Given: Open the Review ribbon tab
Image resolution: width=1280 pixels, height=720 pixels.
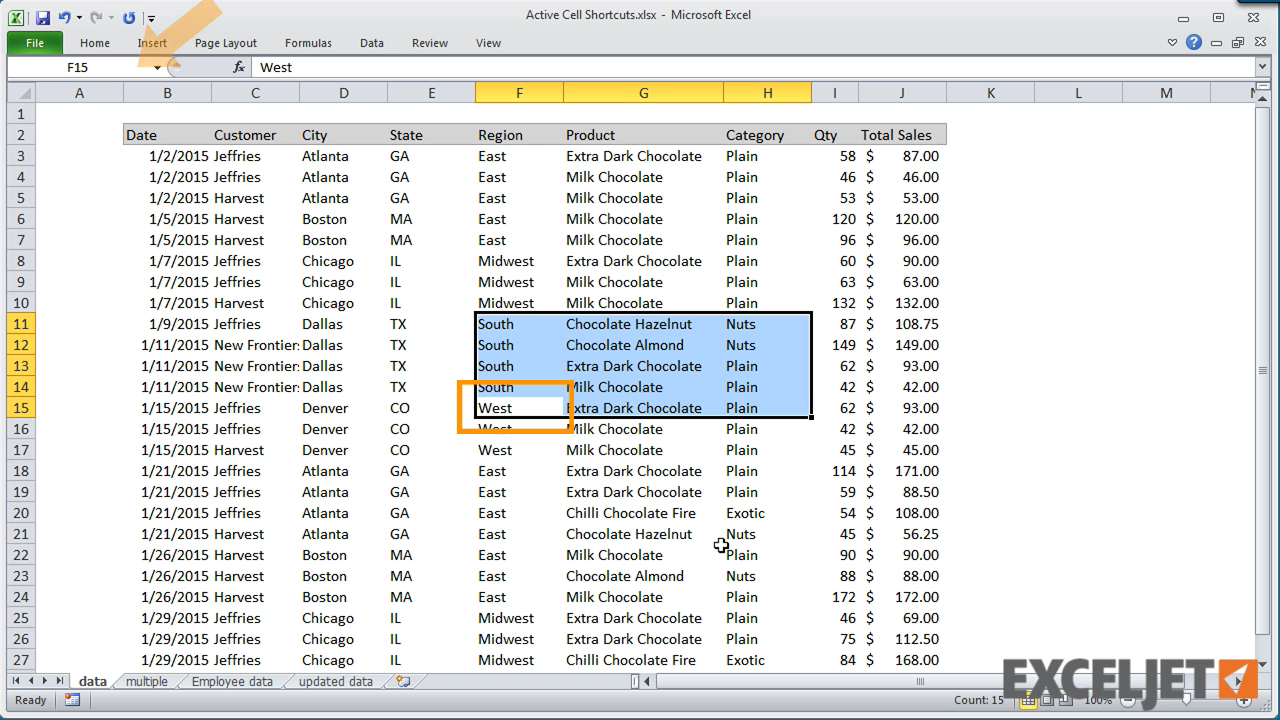Looking at the screenshot, I should (x=429, y=43).
